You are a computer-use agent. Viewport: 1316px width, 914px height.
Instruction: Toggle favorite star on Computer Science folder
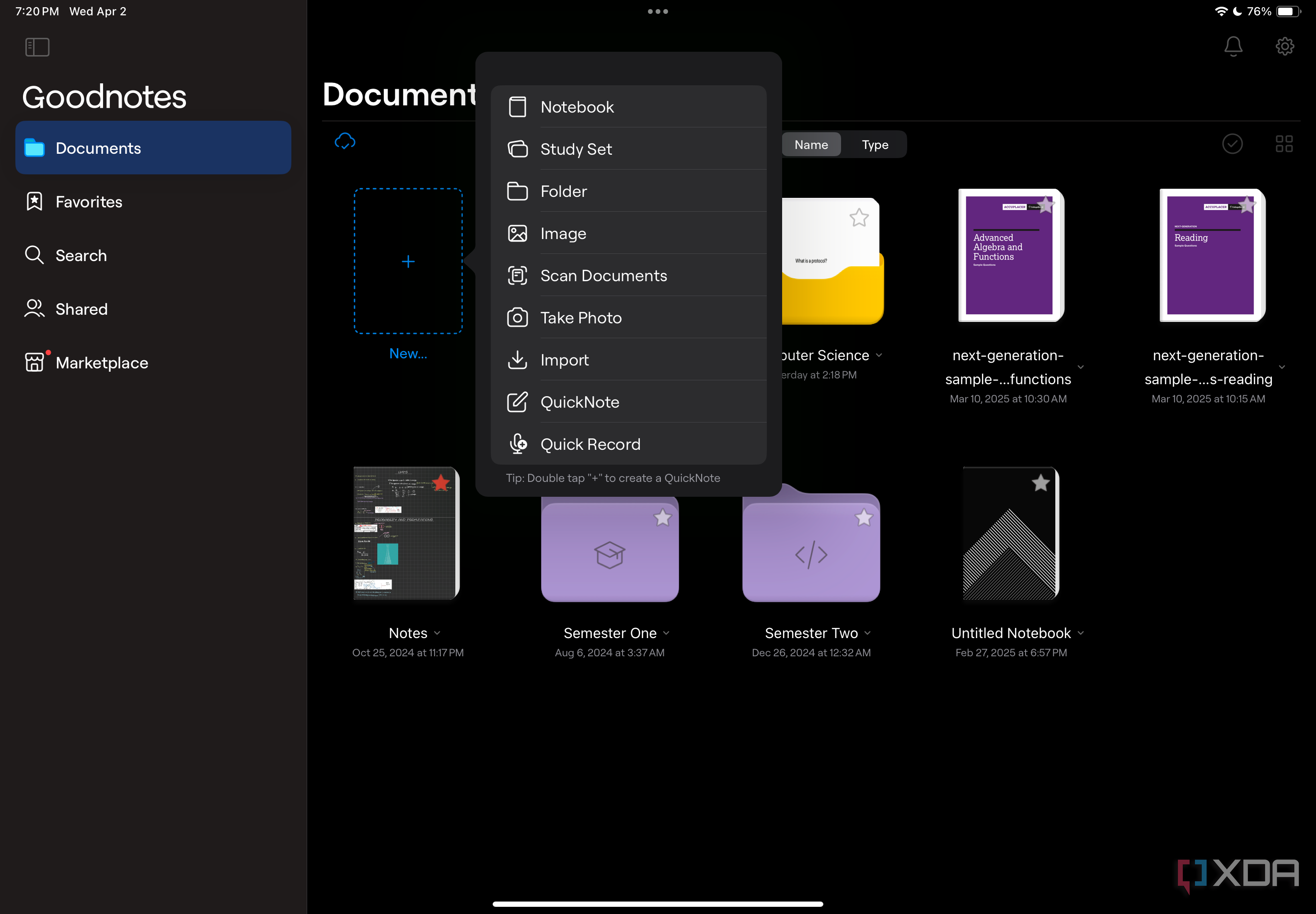click(x=858, y=217)
